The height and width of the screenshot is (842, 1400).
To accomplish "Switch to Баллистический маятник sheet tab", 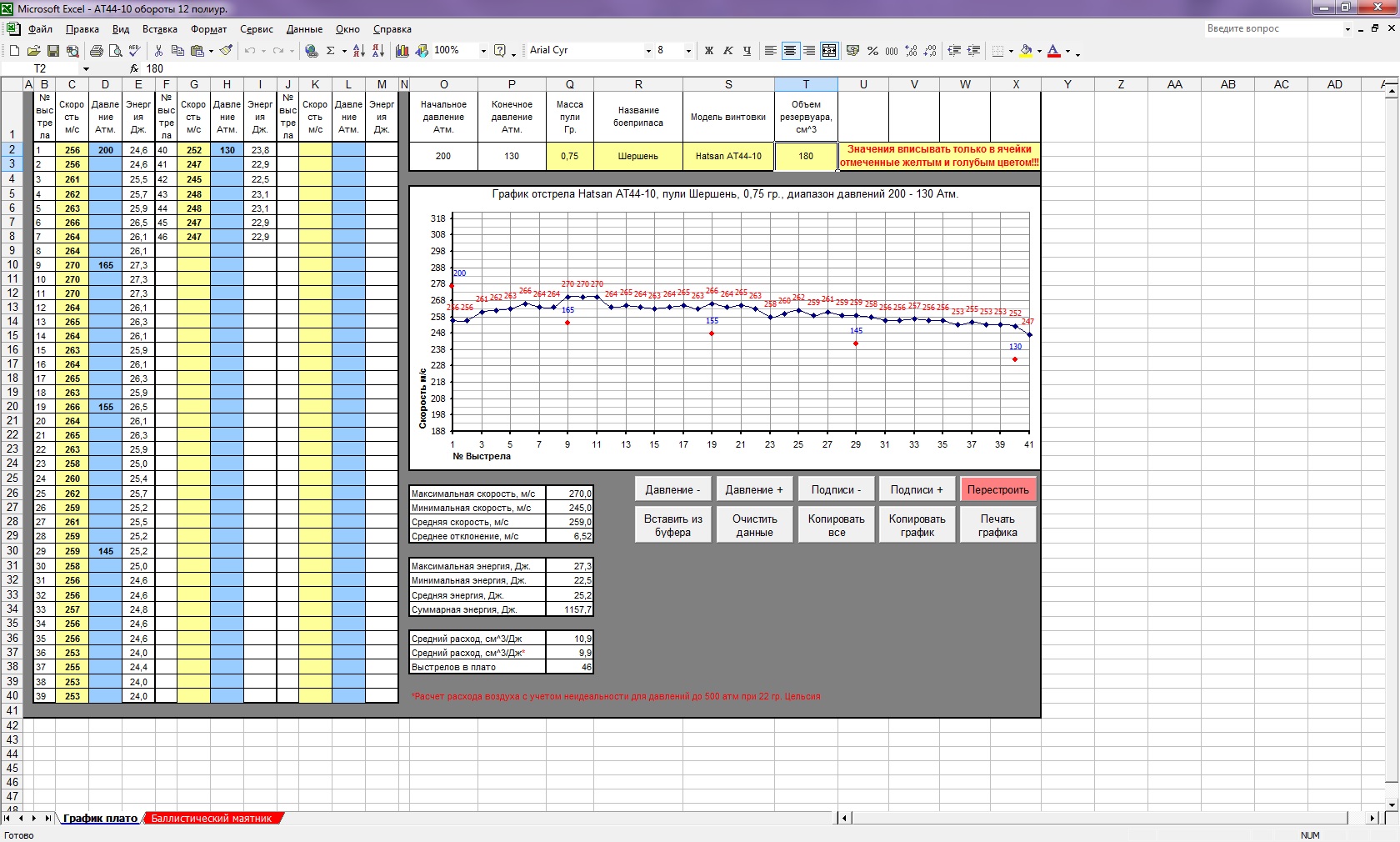I will (212, 819).
